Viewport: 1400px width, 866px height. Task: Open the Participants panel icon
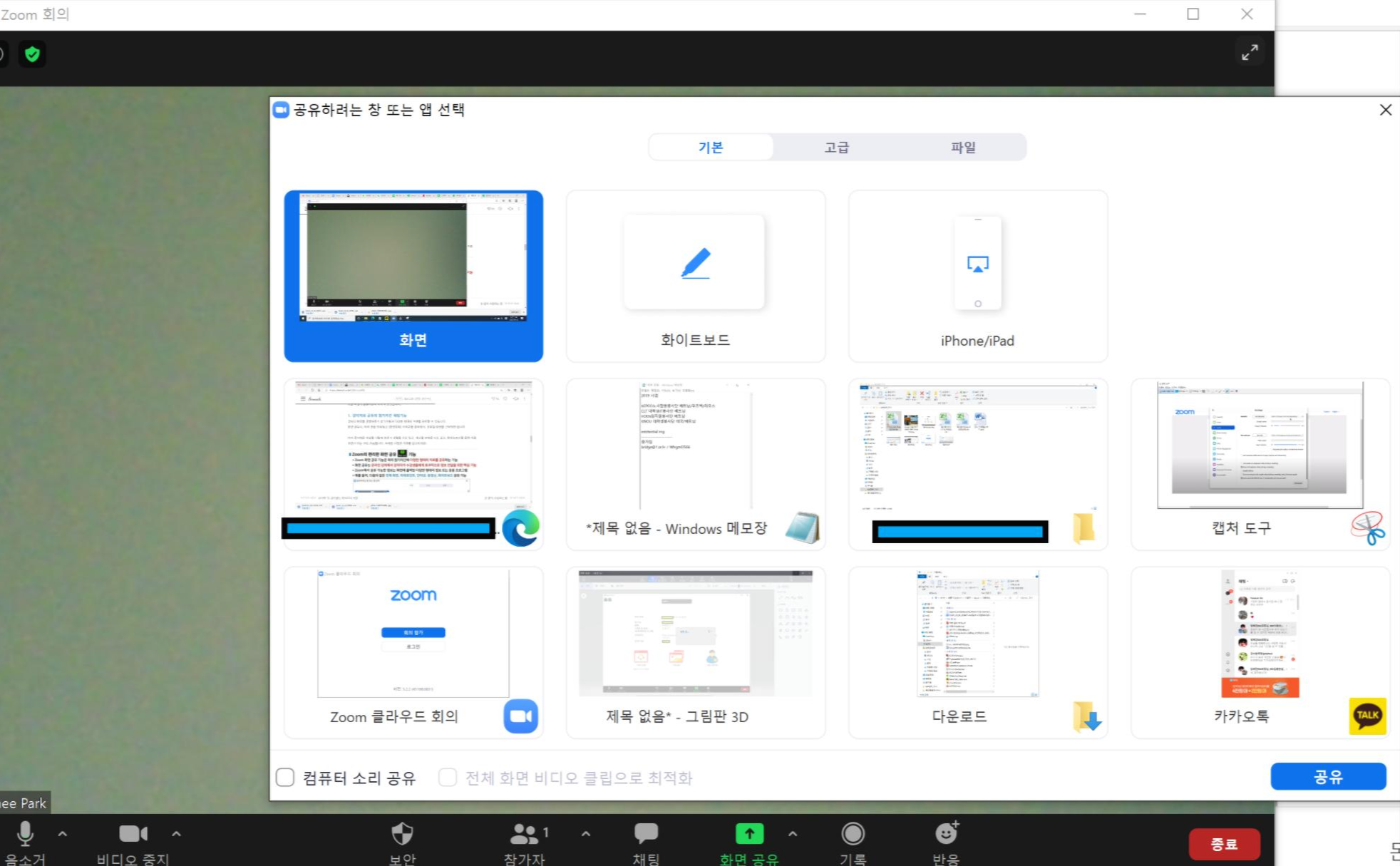tap(524, 833)
